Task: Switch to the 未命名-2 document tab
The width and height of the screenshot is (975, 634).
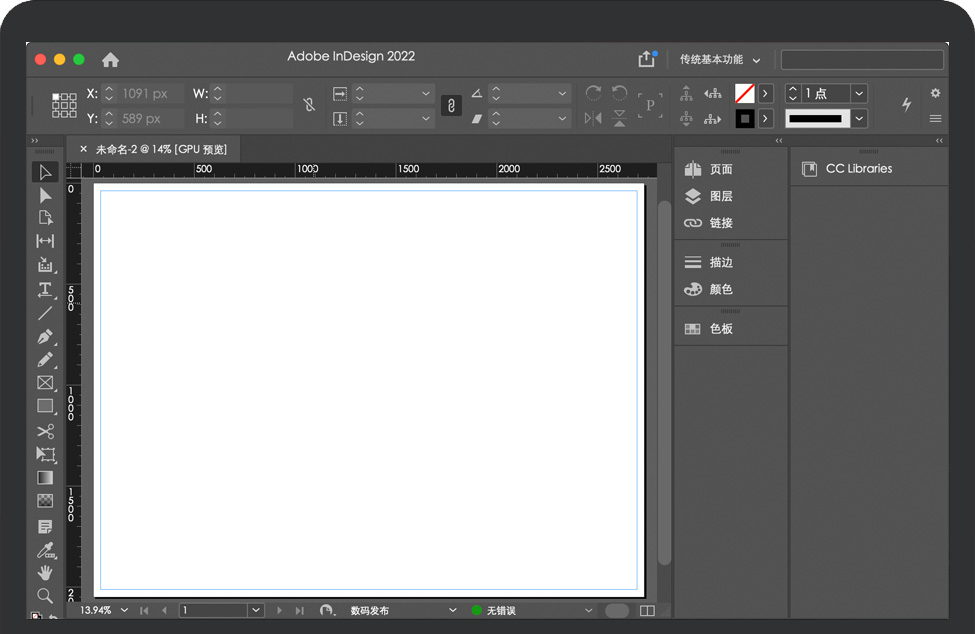Action: point(160,149)
